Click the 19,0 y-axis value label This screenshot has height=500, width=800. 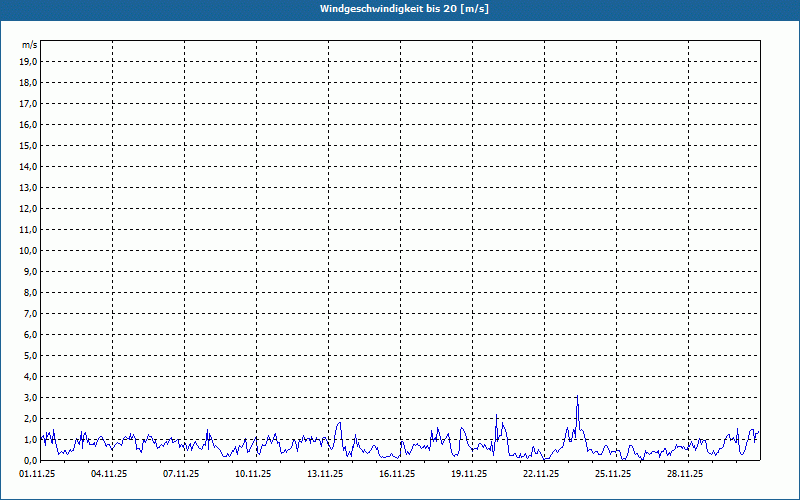[x=29, y=61]
